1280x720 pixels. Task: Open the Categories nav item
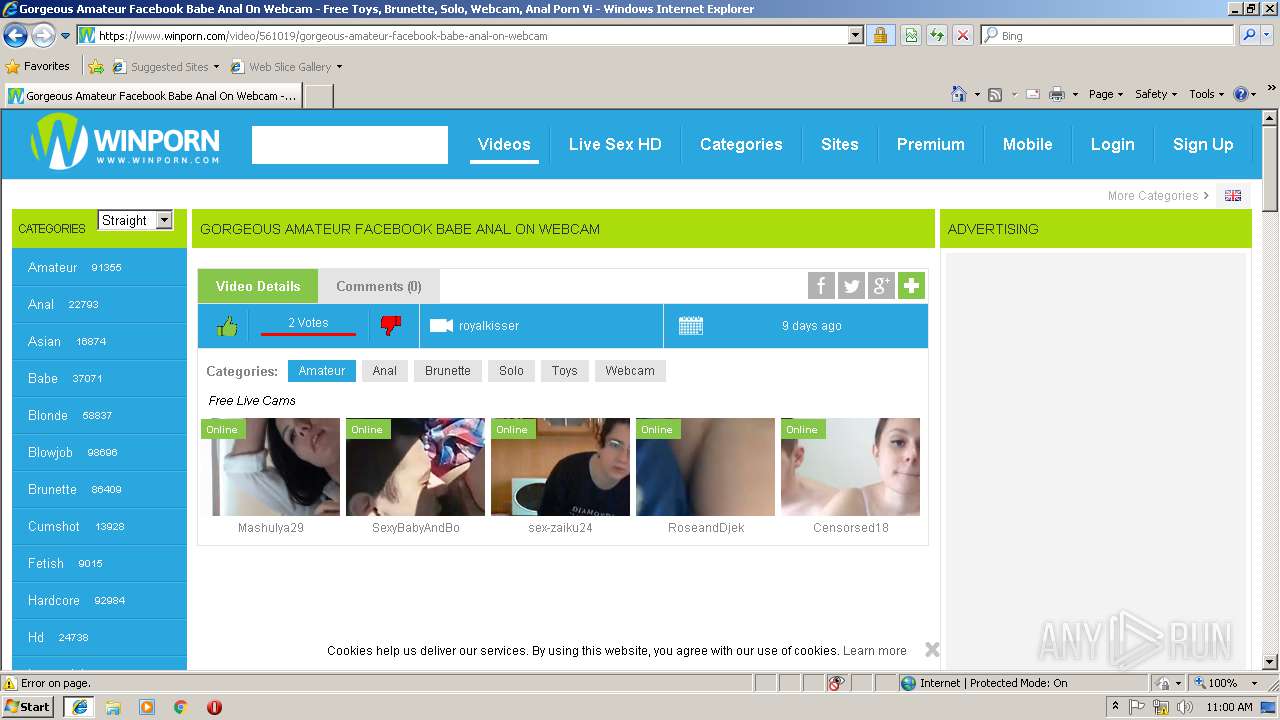pos(741,144)
